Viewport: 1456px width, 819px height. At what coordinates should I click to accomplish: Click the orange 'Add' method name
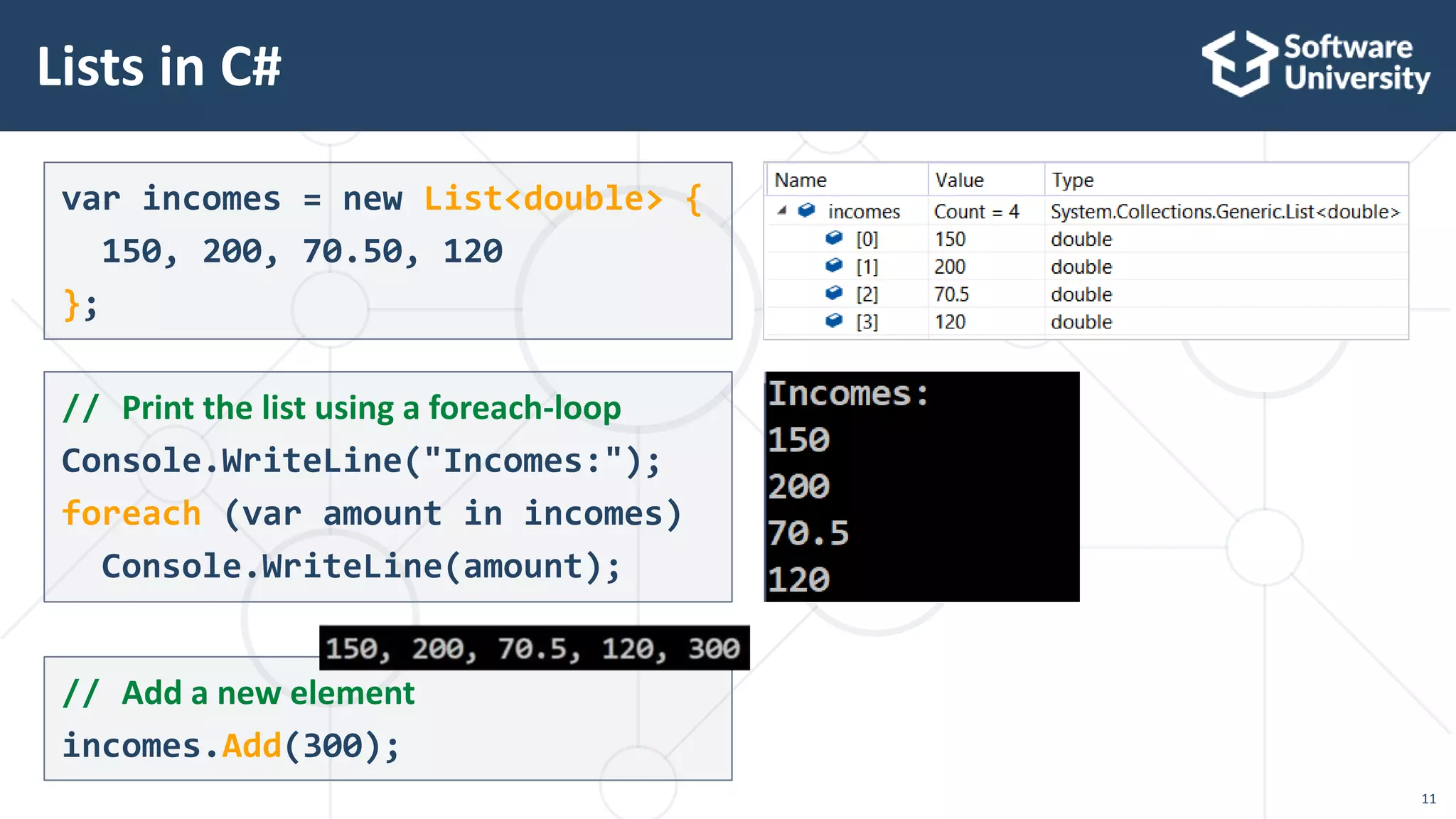click(x=252, y=746)
